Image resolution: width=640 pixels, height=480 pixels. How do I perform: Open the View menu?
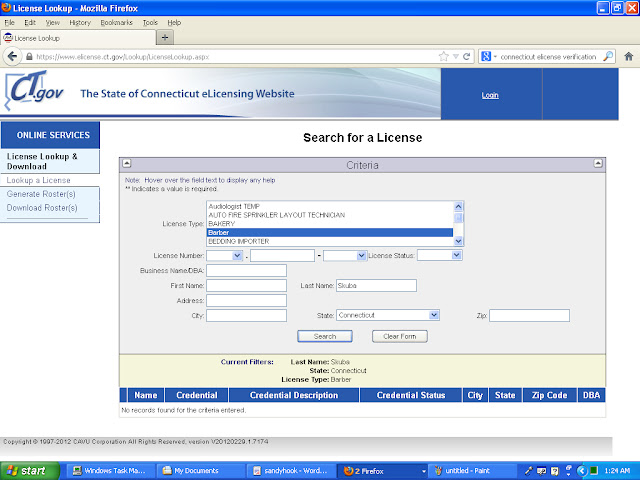tap(53, 22)
